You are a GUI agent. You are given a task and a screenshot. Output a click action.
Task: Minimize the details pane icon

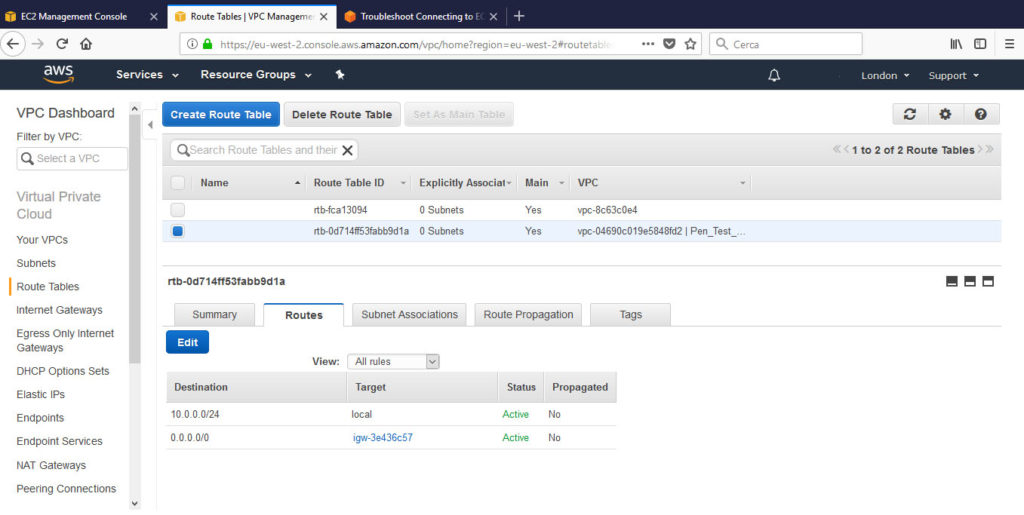tap(952, 281)
